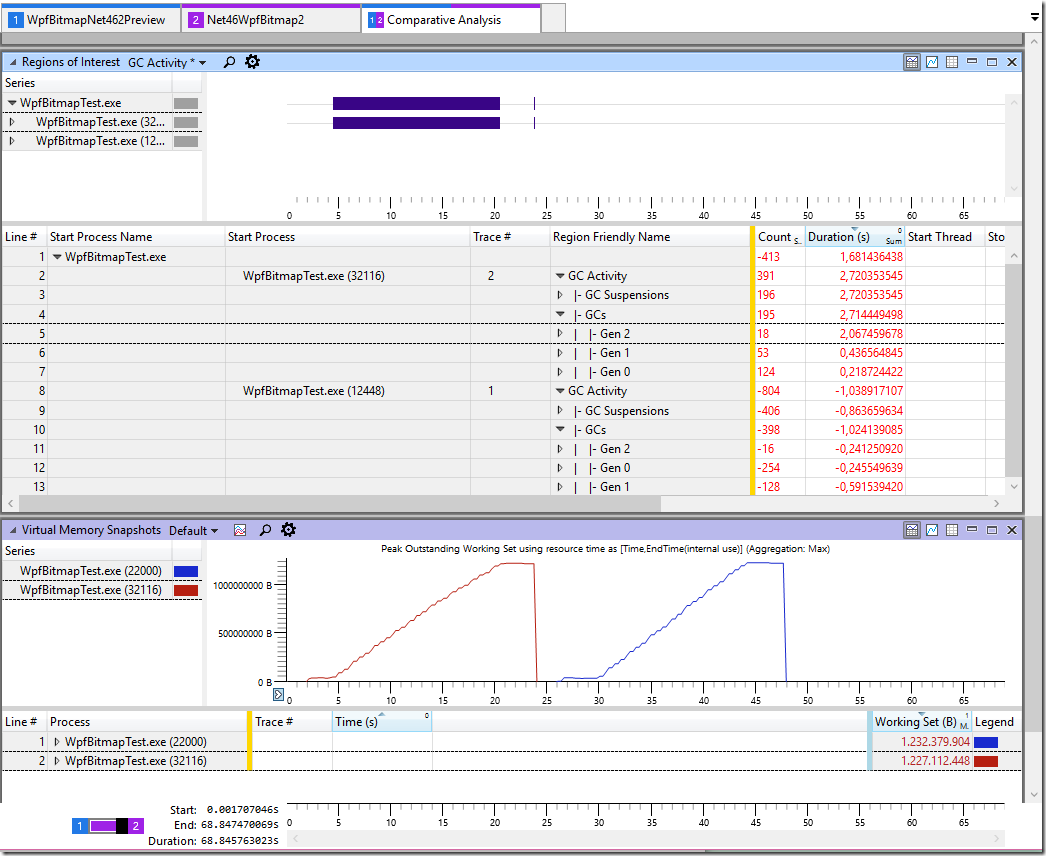This screenshot has height=856, width=1046.
Task: Open search in Regions of Interest panel
Action: [229, 62]
